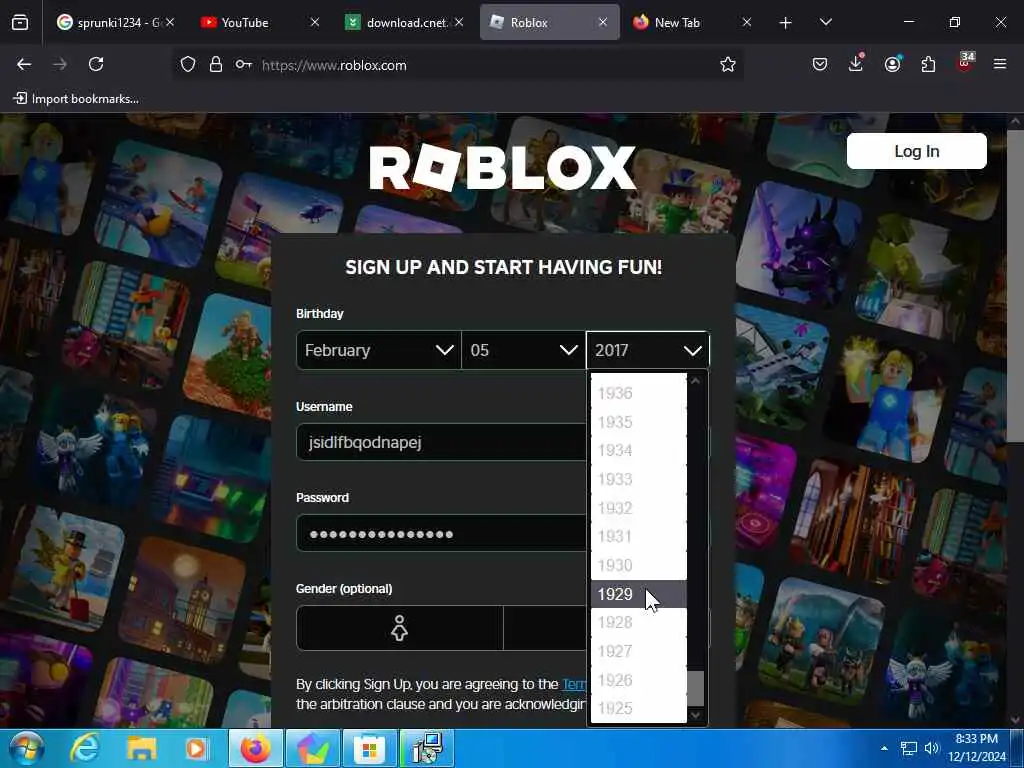Click the padlock site information icon
The width and height of the screenshot is (1024, 768).
[216, 65]
